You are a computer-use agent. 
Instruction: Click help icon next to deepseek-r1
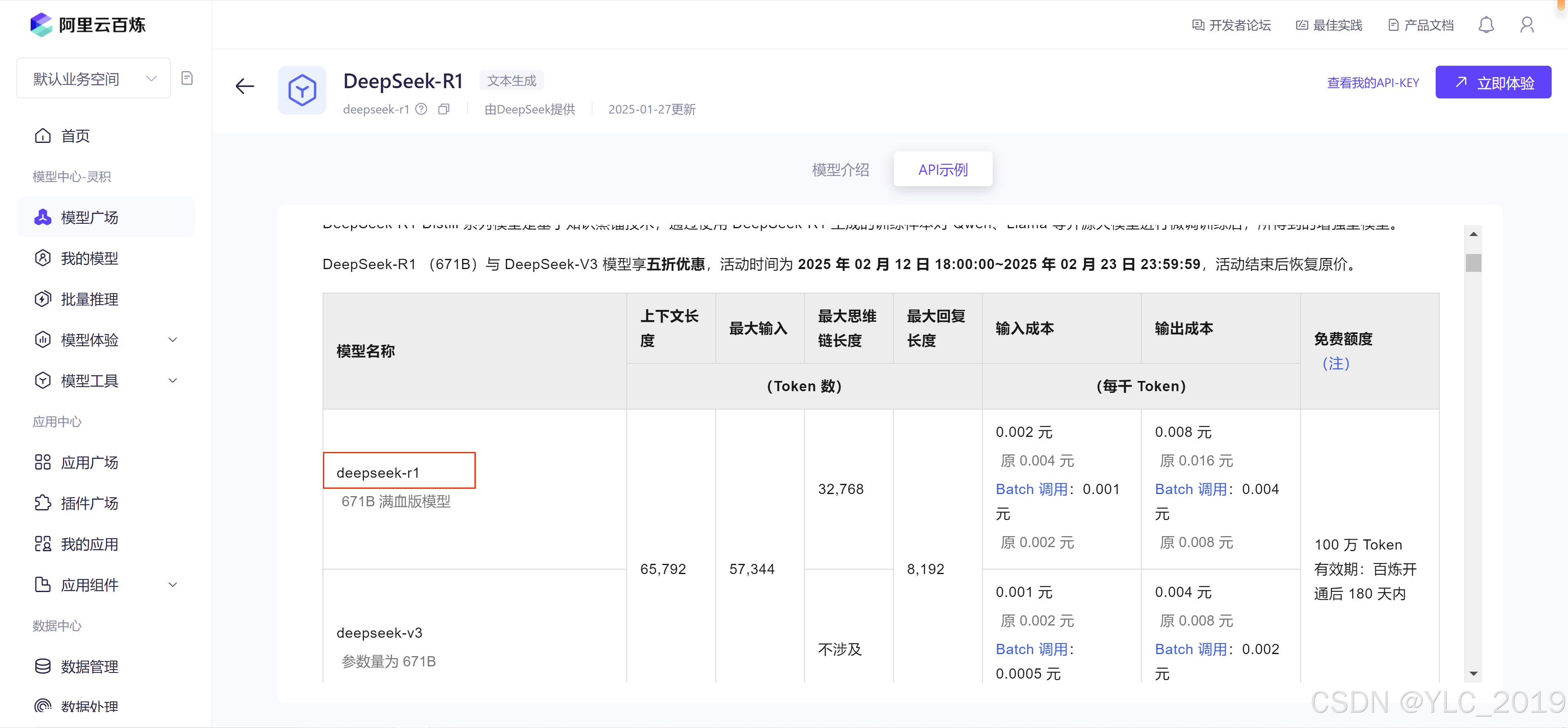pos(421,109)
